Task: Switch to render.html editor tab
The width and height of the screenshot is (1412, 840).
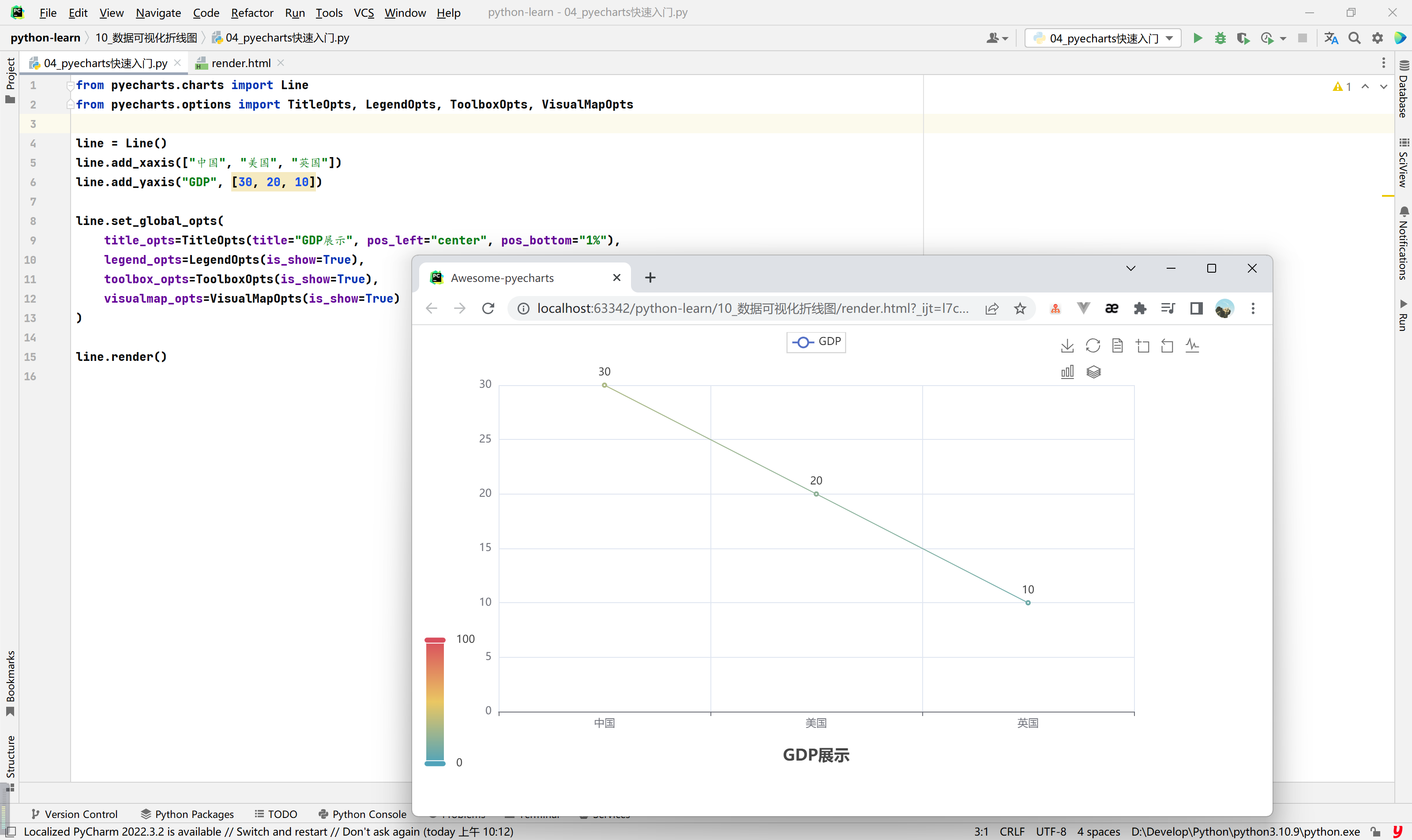Action: coord(240,63)
